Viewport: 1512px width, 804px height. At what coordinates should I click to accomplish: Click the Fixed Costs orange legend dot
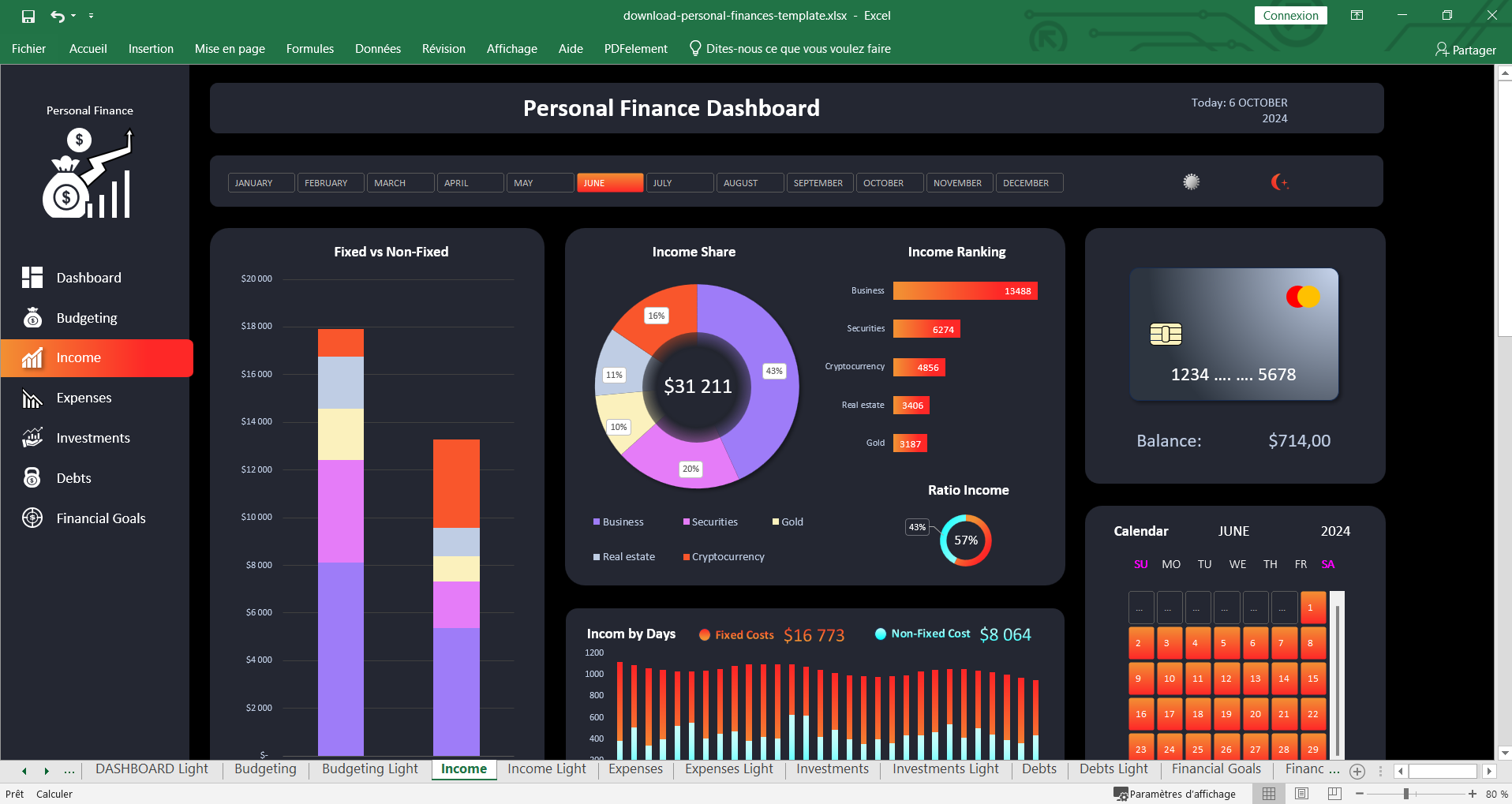[705, 634]
